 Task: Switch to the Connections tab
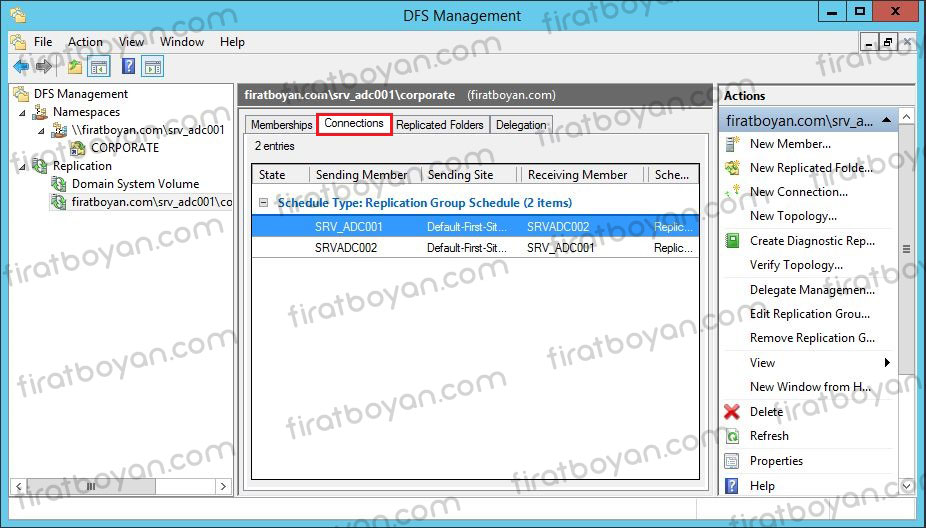(x=354, y=123)
